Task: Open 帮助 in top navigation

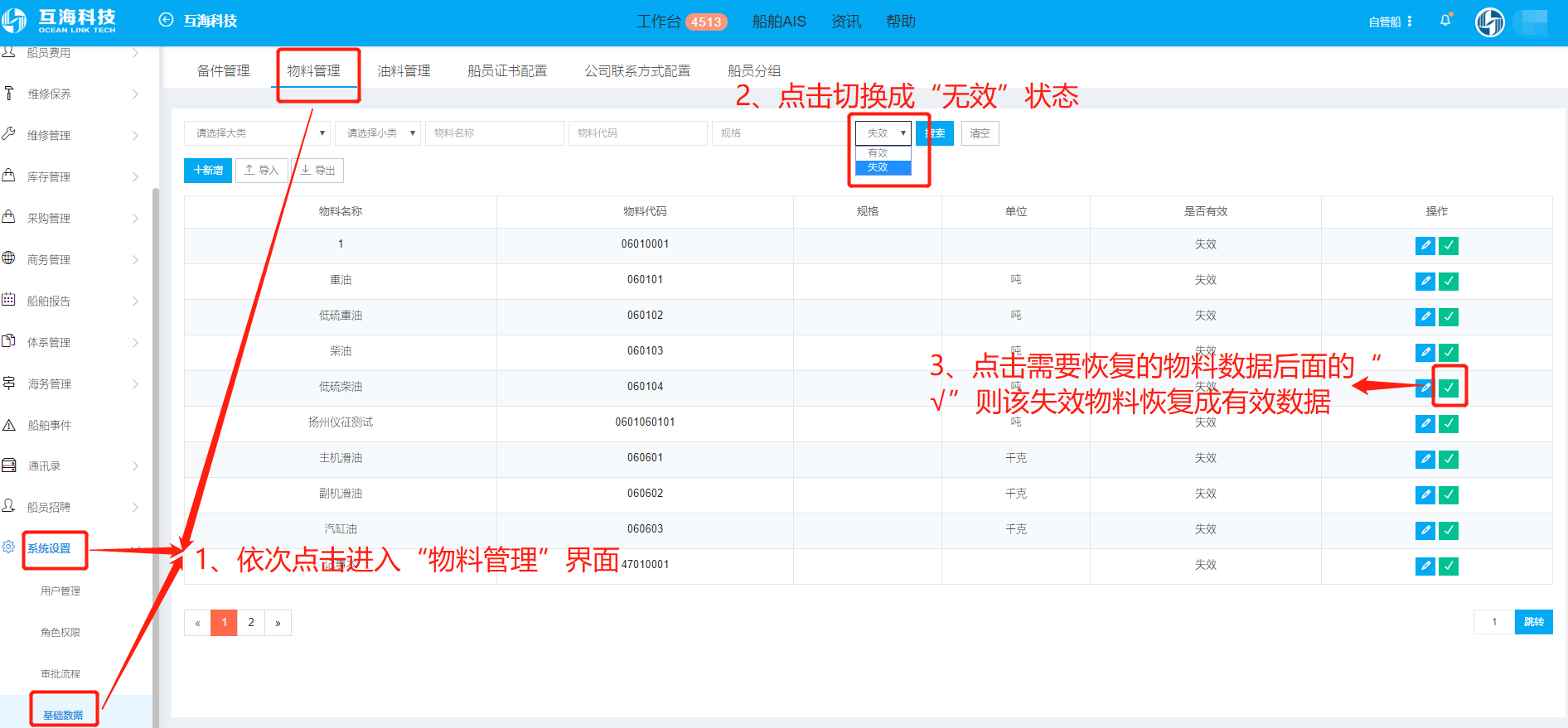Action: [x=901, y=22]
